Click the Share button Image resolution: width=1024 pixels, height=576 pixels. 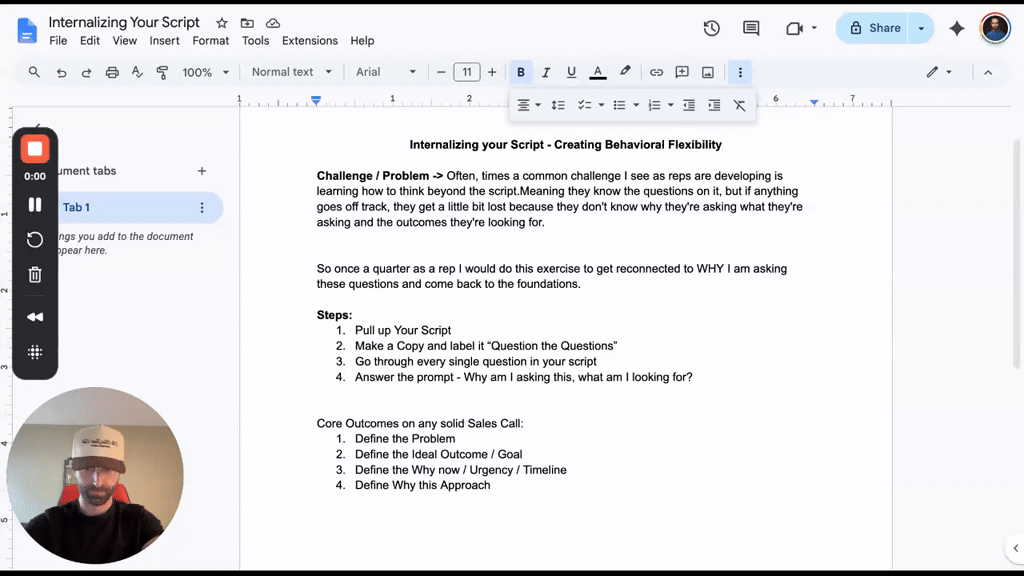tap(874, 28)
